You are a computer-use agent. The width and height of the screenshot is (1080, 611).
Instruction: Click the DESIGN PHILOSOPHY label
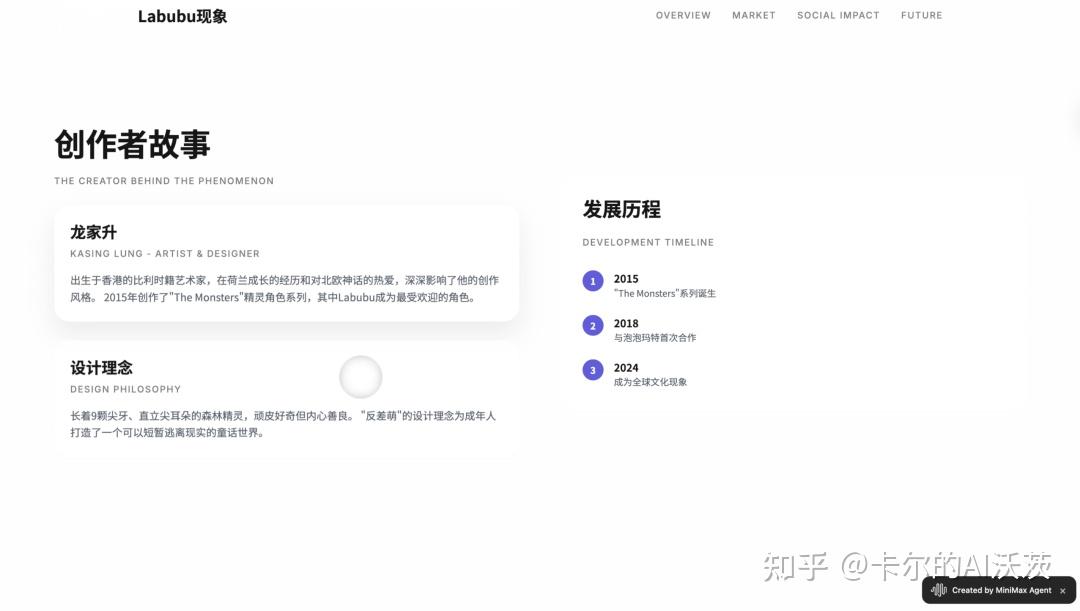point(125,389)
